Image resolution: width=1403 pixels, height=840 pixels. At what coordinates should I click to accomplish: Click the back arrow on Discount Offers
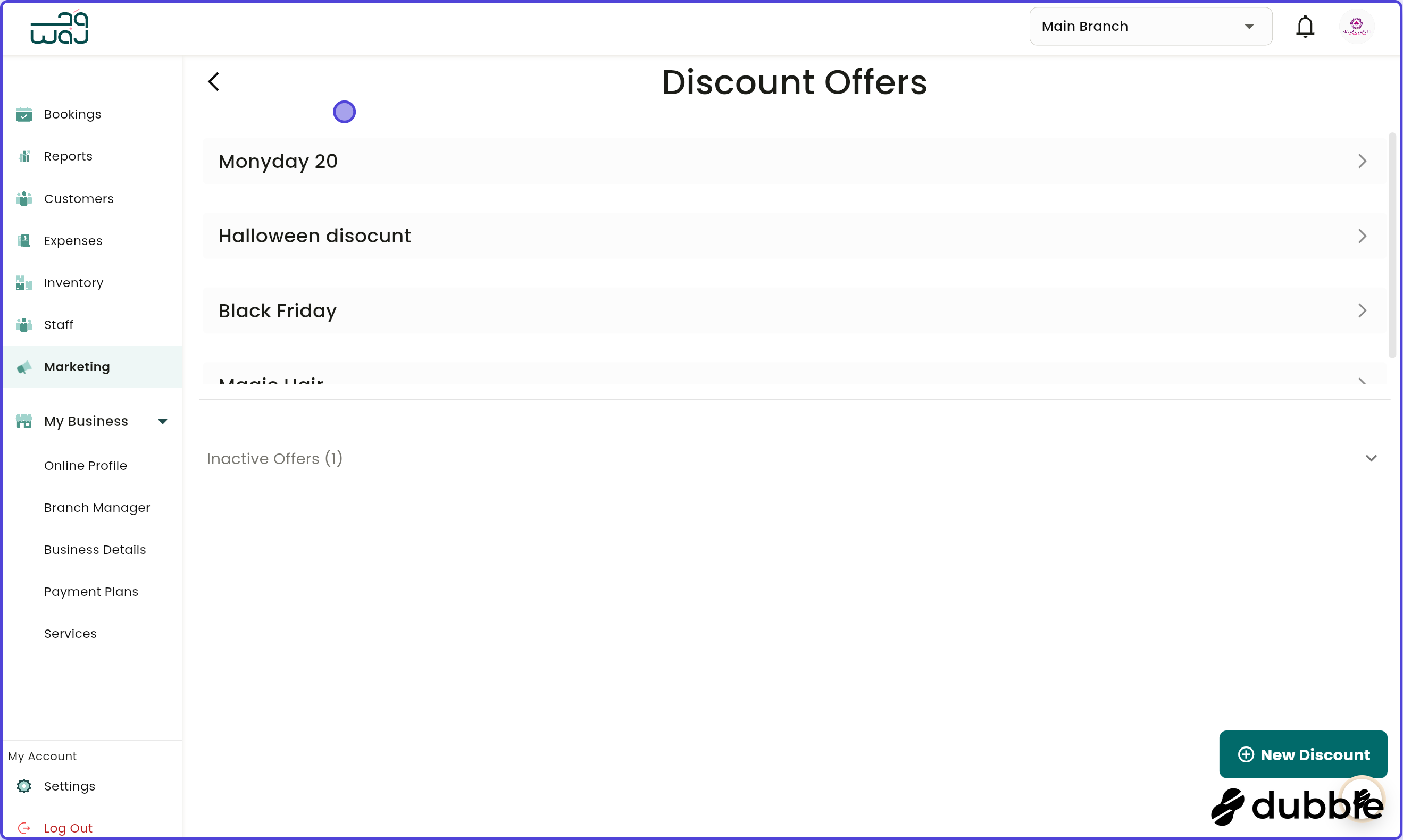click(213, 81)
